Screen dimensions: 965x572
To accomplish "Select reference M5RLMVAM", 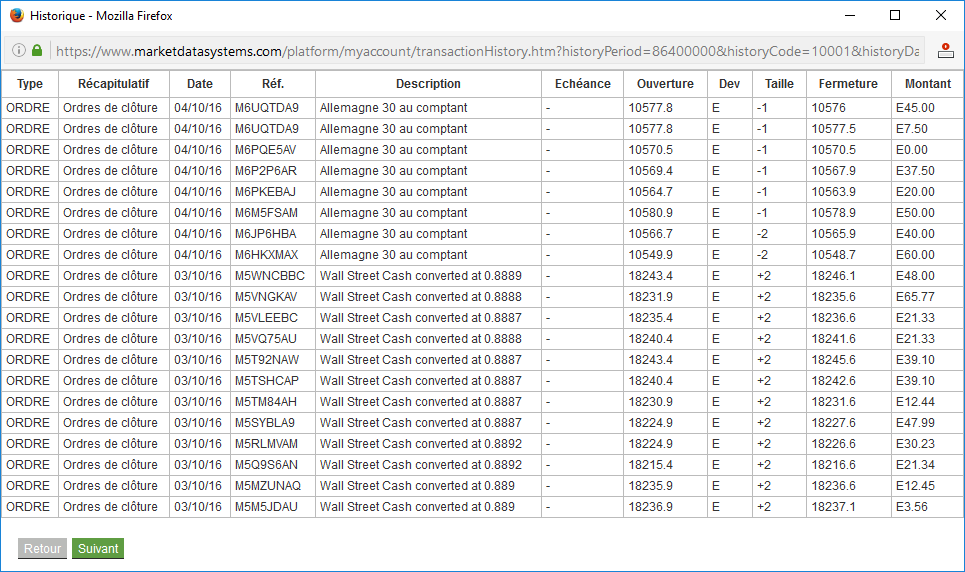I will coord(266,443).
